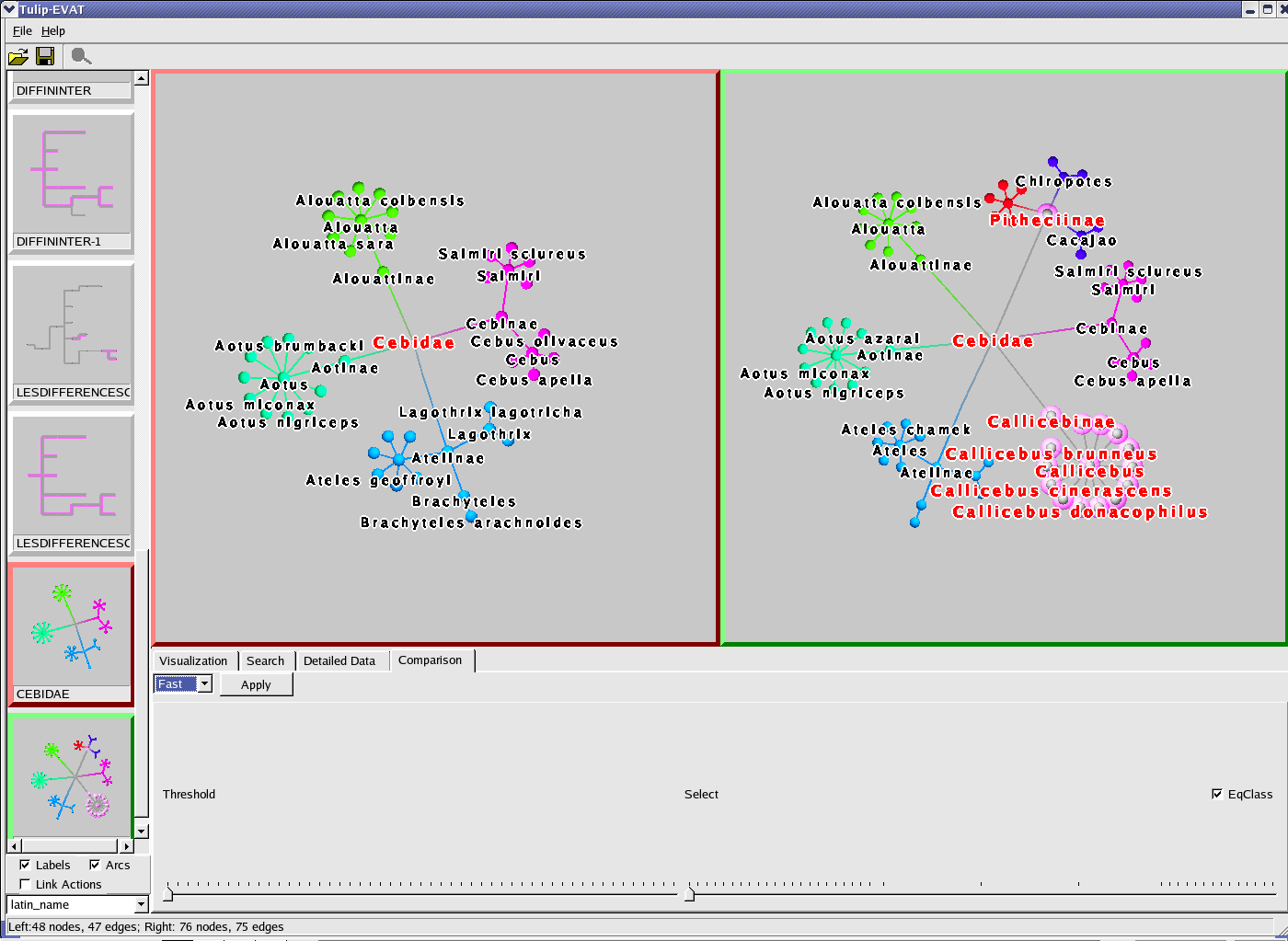
Task: Open the Fast comparison mode dropdown
Action: 205,683
